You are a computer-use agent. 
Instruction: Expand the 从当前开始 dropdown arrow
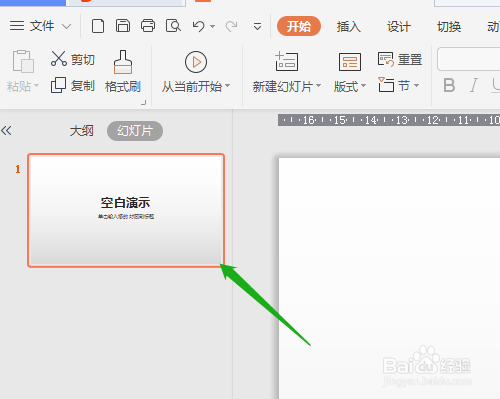coord(227,86)
